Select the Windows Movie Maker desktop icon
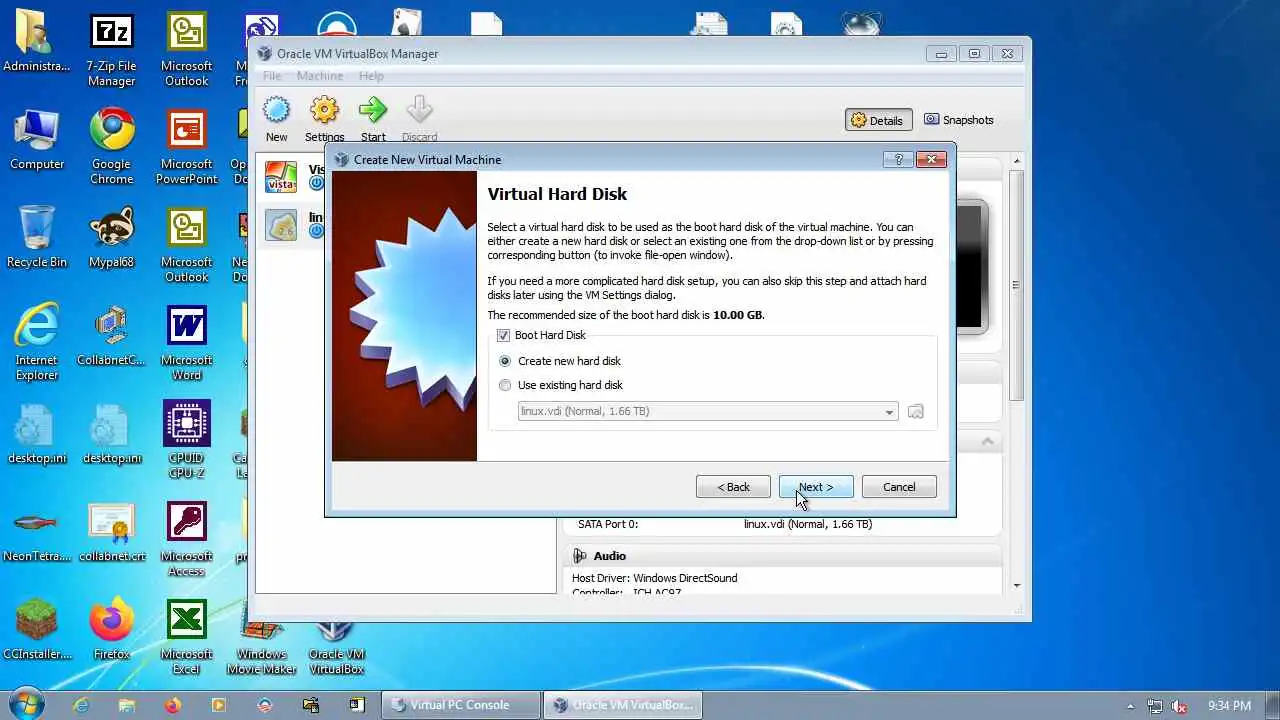Image resolution: width=1280 pixels, height=720 pixels. 261,643
